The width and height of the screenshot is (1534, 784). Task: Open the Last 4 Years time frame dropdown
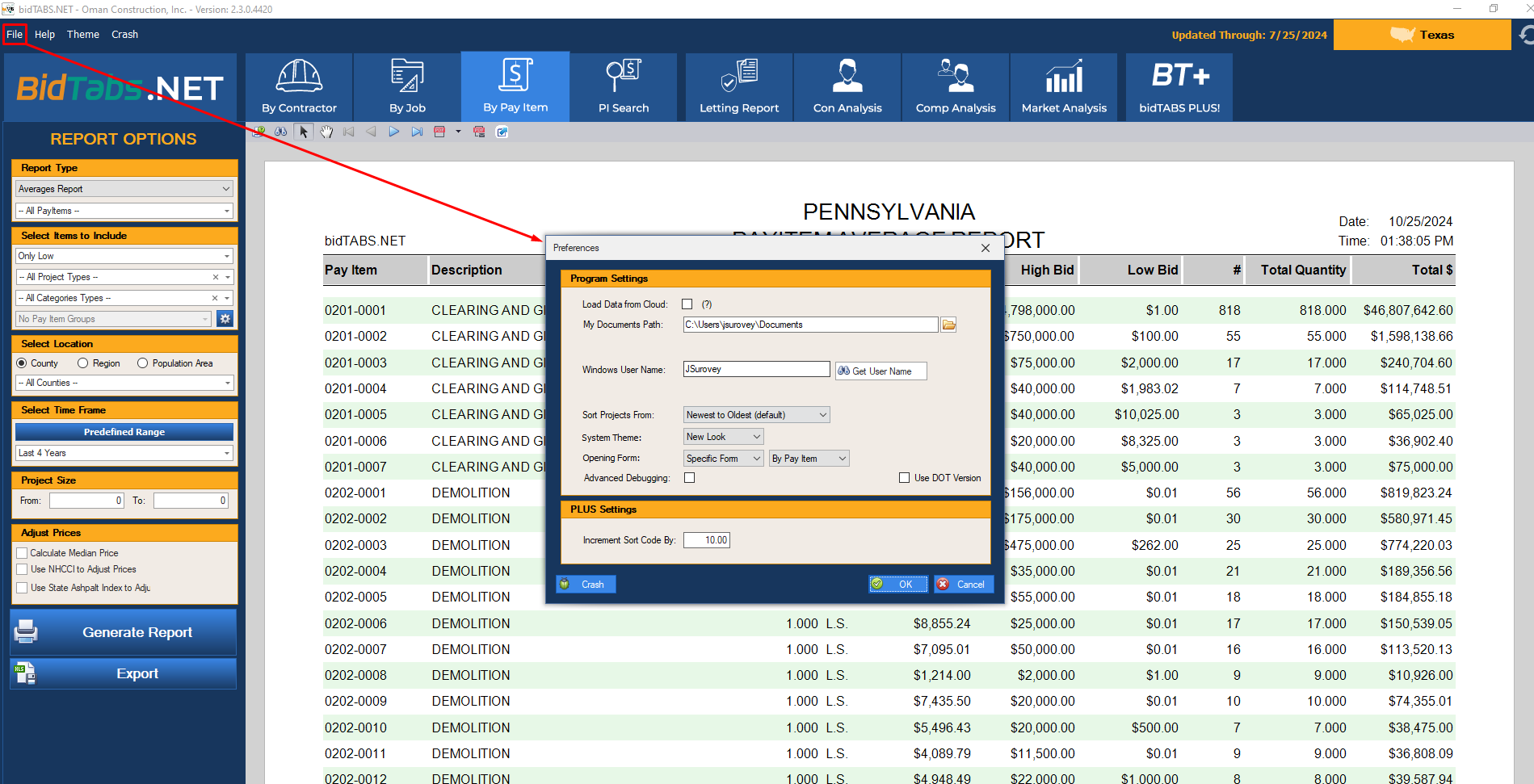tap(124, 453)
